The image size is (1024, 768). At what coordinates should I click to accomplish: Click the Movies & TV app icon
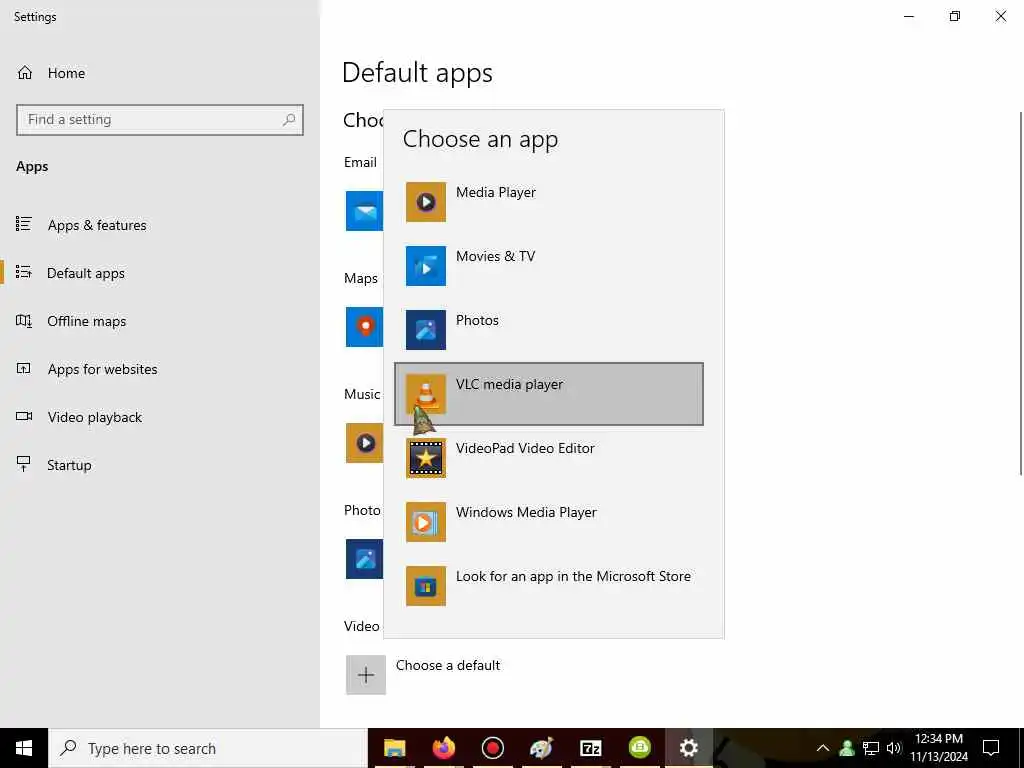point(426,266)
